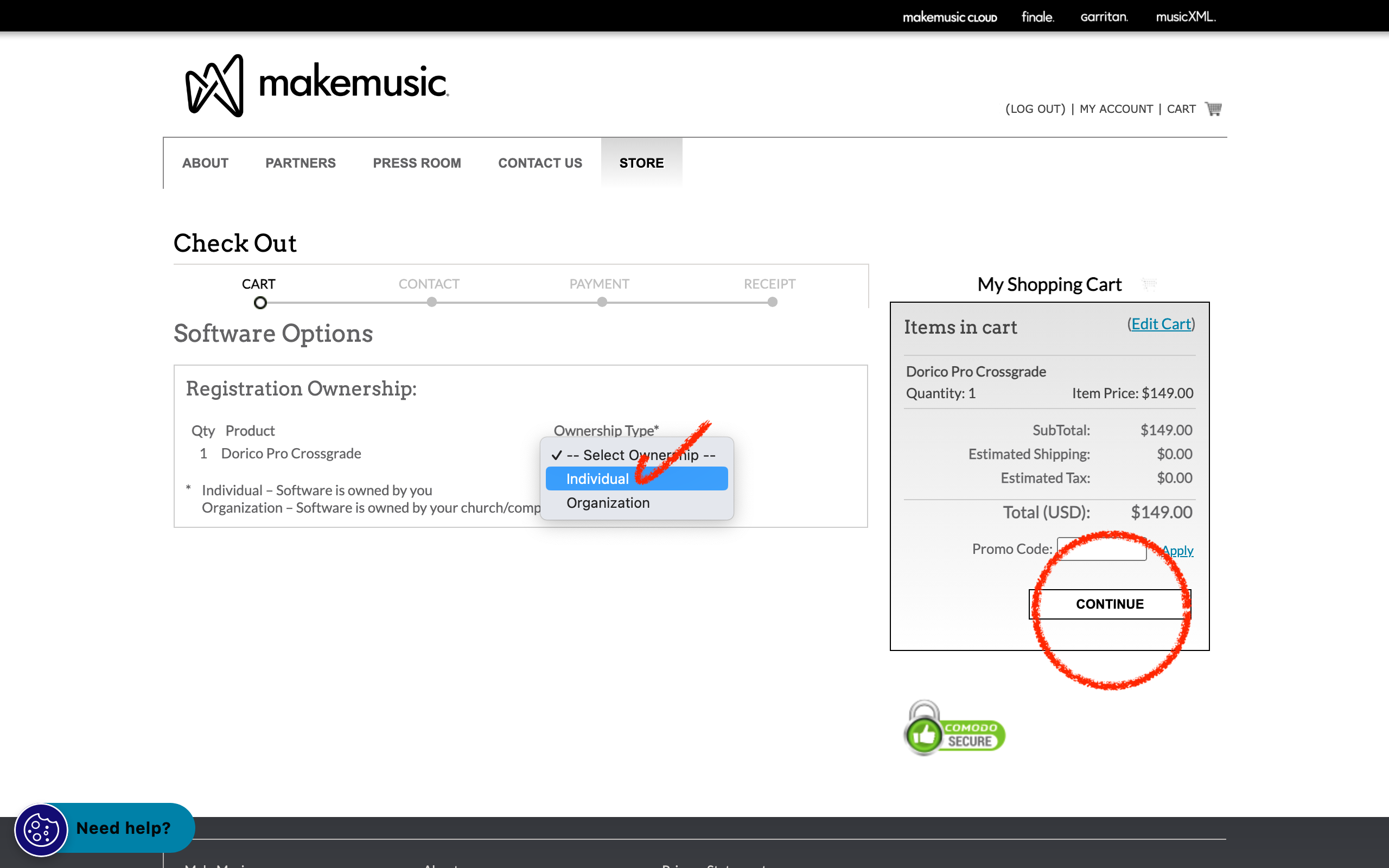Select Individual ownership option
The image size is (1389, 868).
click(597, 479)
